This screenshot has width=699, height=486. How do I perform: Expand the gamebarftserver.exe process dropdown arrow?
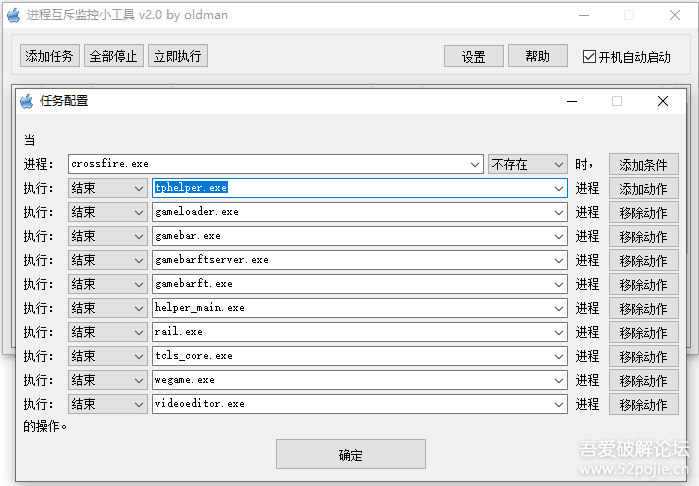(559, 260)
